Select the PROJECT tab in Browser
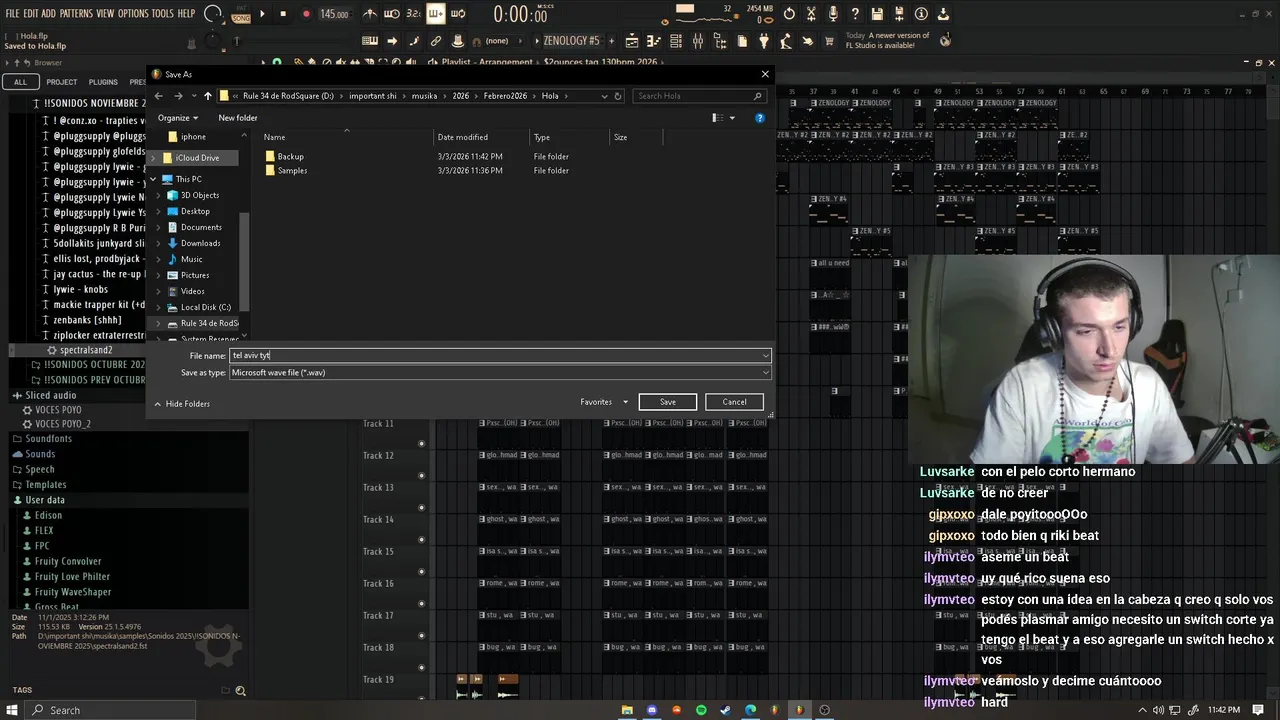This screenshot has height=720, width=1280. [x=61, y=82]
